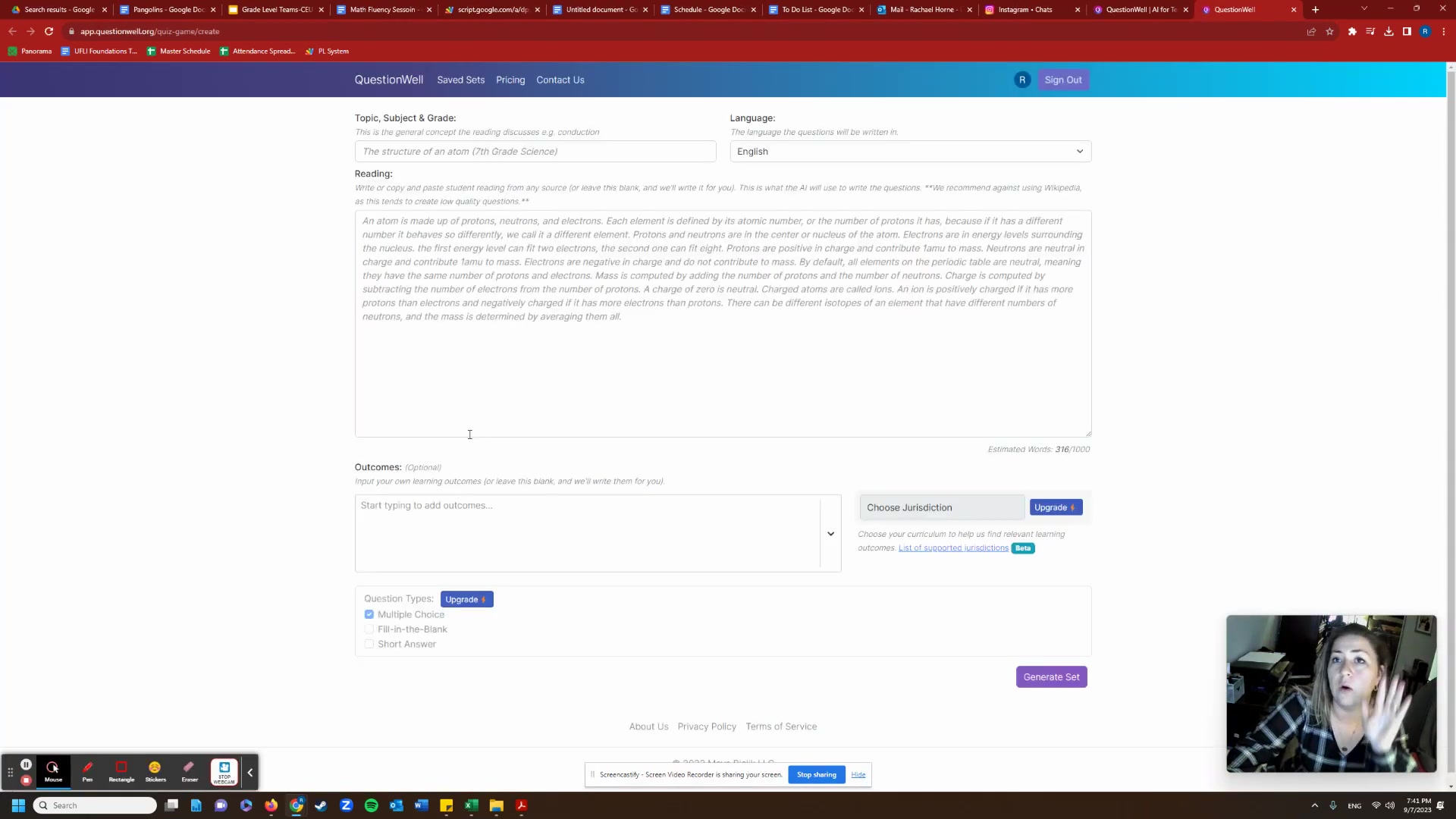Switch to the To Do List tab
The height and width of the screenshot is (819, 1456).
pyautogui.click(x=817, y=9)
